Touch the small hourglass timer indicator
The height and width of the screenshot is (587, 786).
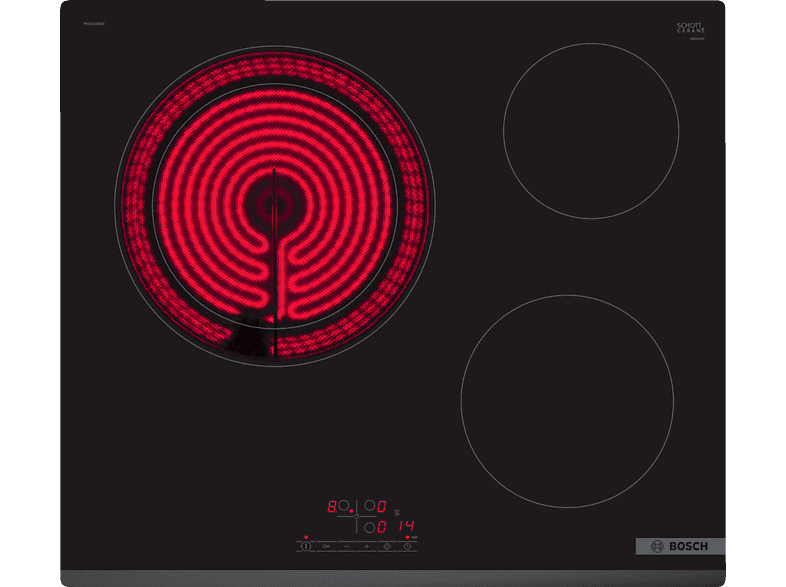coord(397,512)
